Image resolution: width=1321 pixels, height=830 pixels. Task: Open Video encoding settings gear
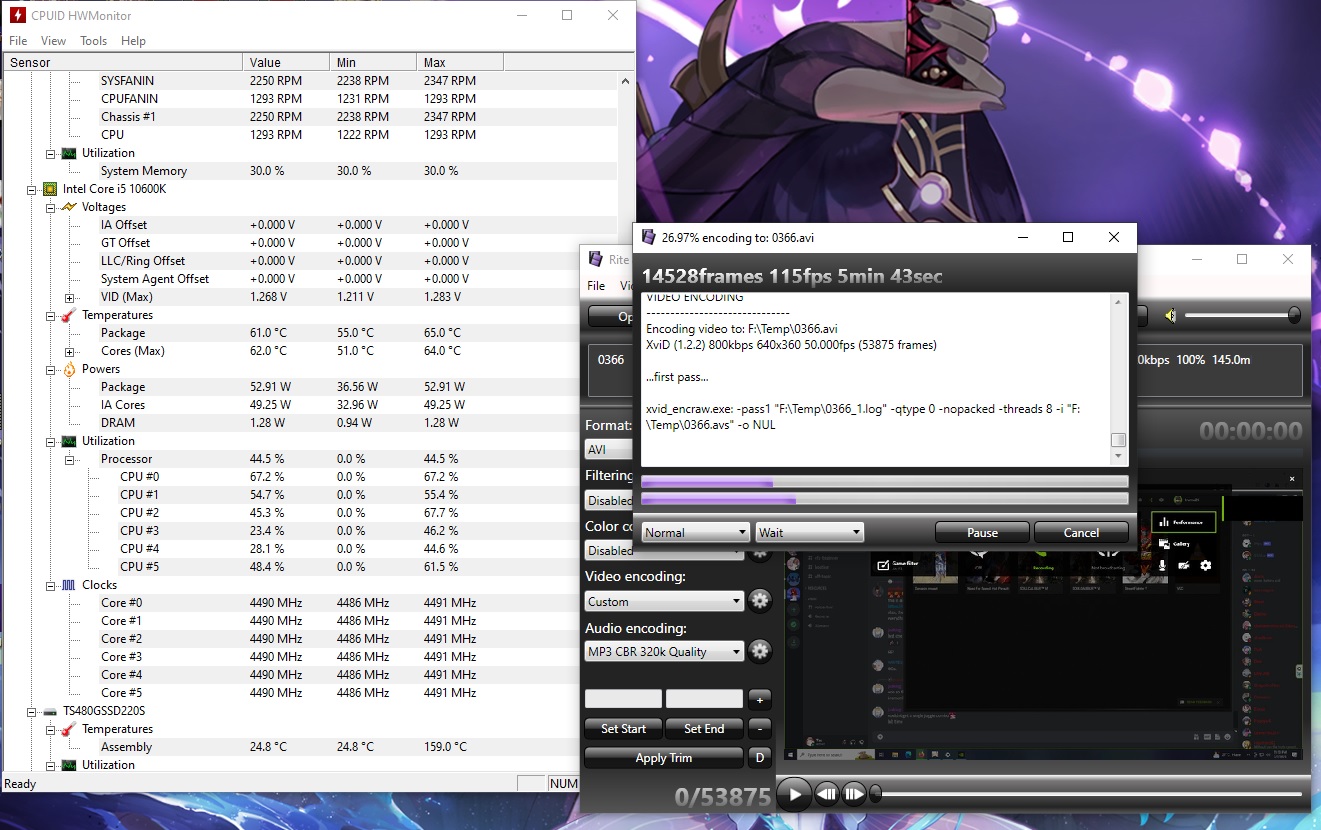760,601
